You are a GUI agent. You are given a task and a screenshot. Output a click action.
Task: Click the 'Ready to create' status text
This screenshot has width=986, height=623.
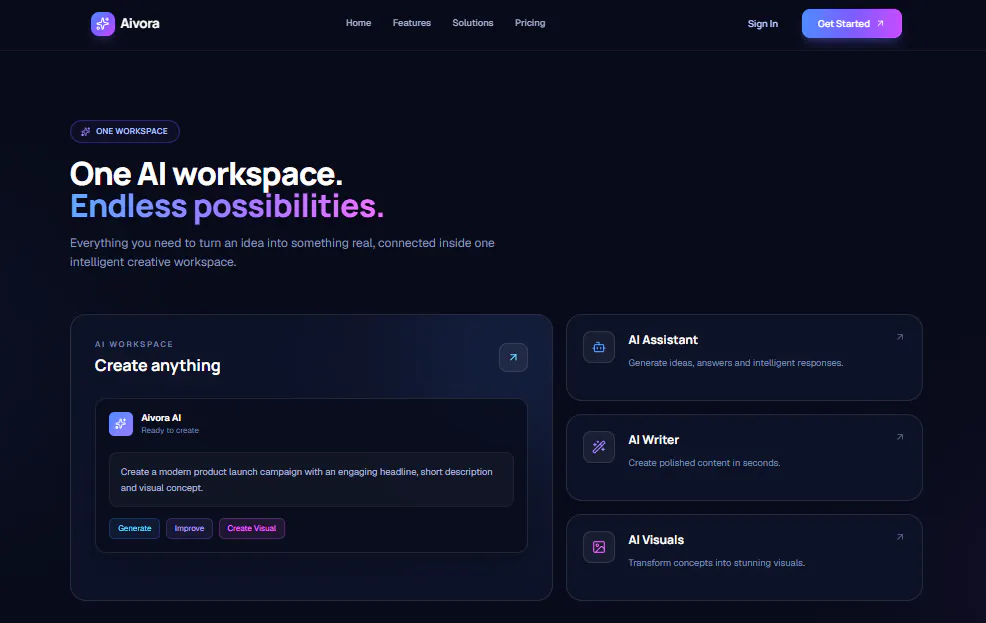(170, 431)
